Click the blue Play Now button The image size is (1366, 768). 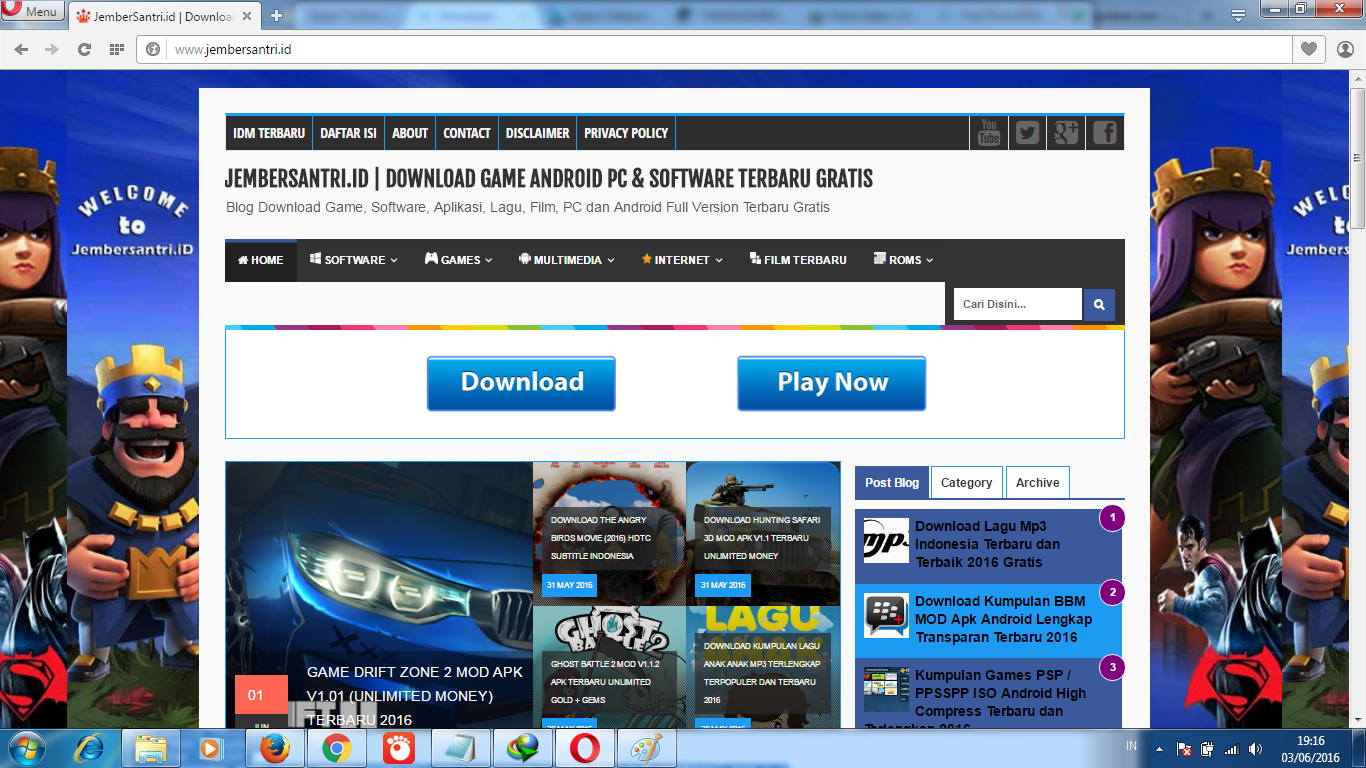[x=832, y=383]
